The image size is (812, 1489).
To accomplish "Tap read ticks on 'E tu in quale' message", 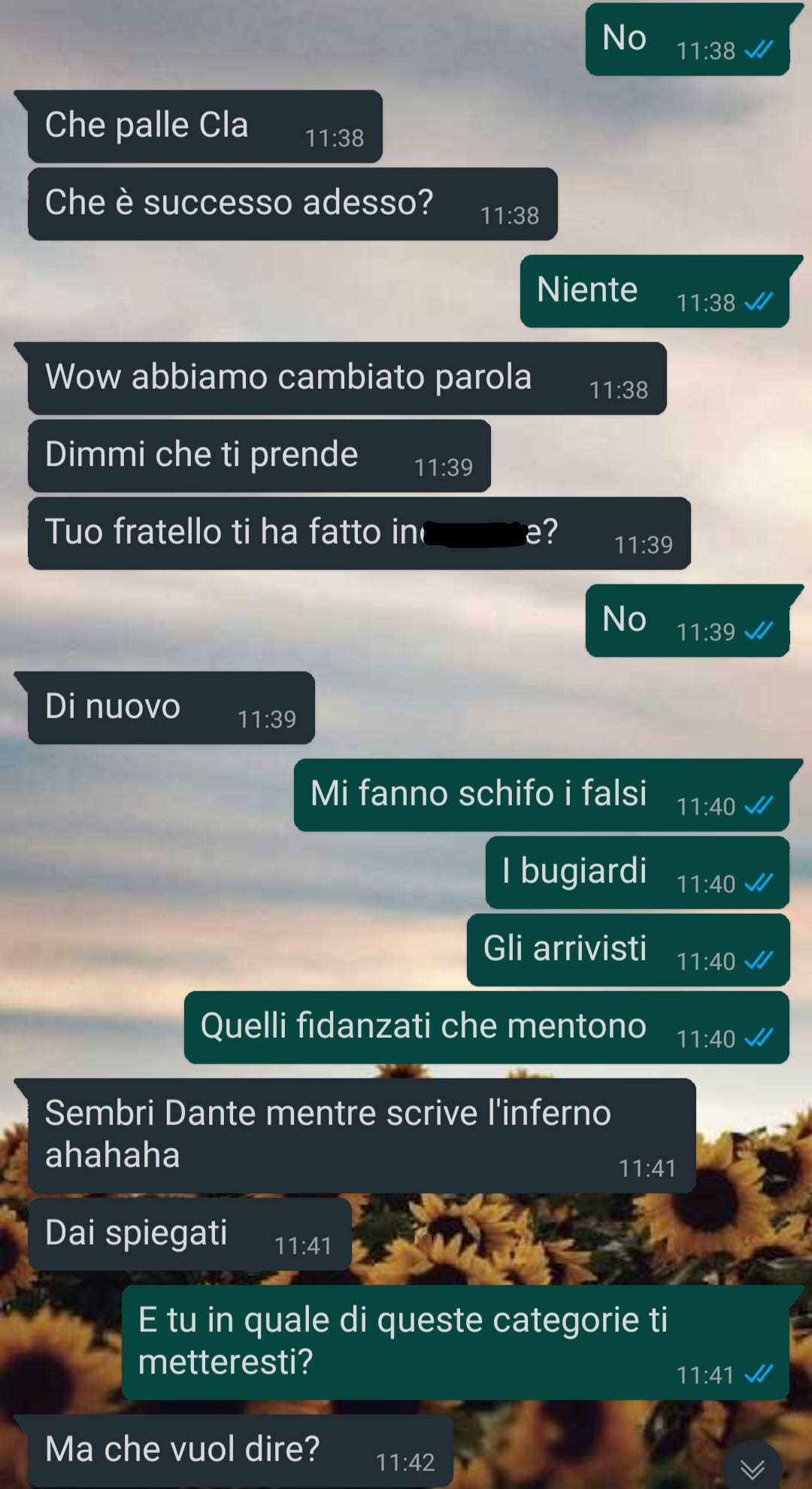I will click(x=759, y=1374).
